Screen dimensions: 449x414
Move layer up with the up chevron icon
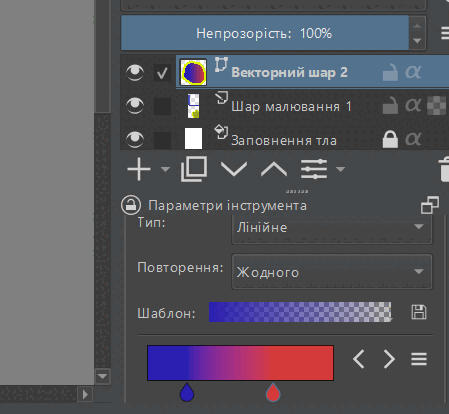[274, 169]
